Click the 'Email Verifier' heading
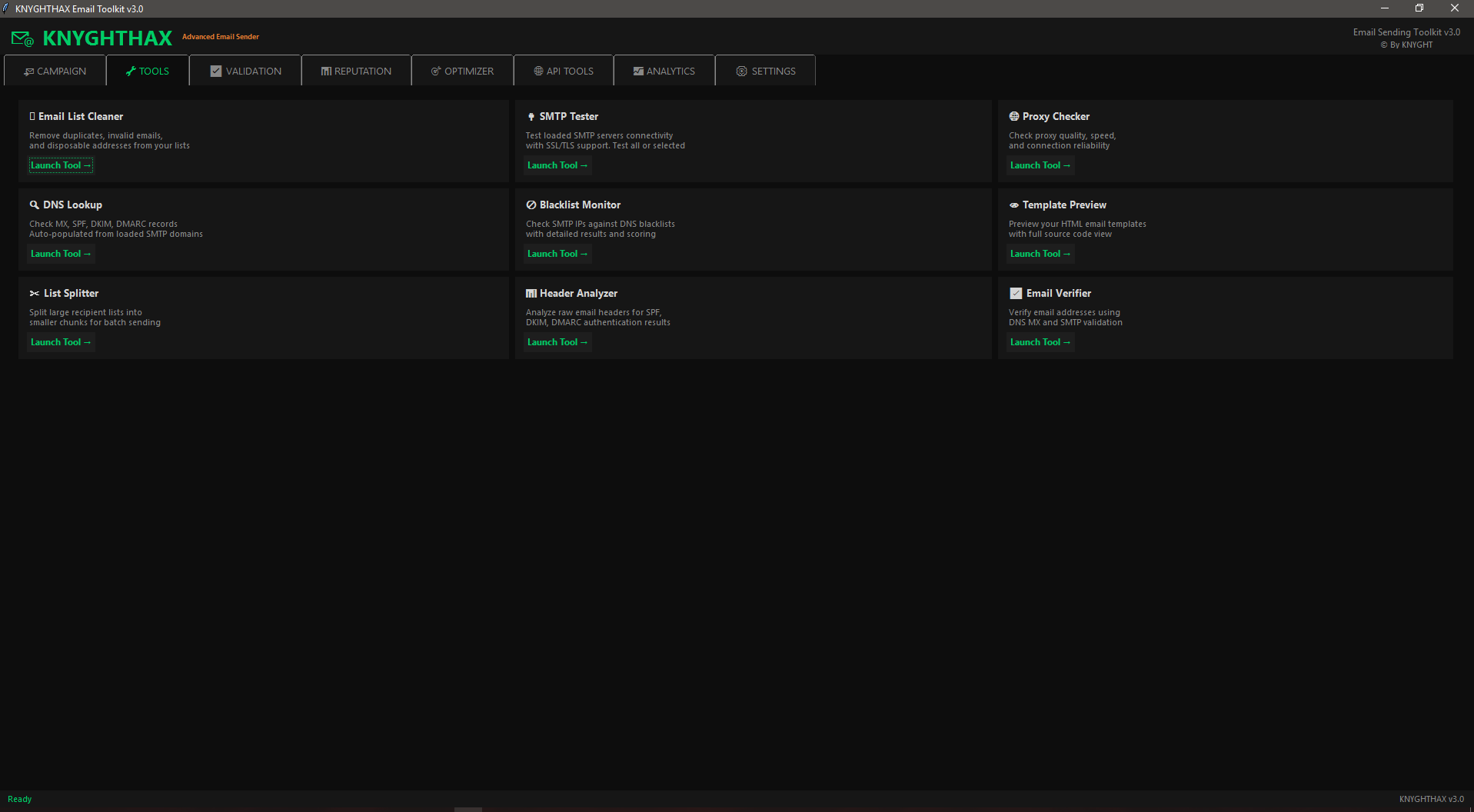Image resolution: width=1474 pixels, height=812 pixels. coord(1059,293)
